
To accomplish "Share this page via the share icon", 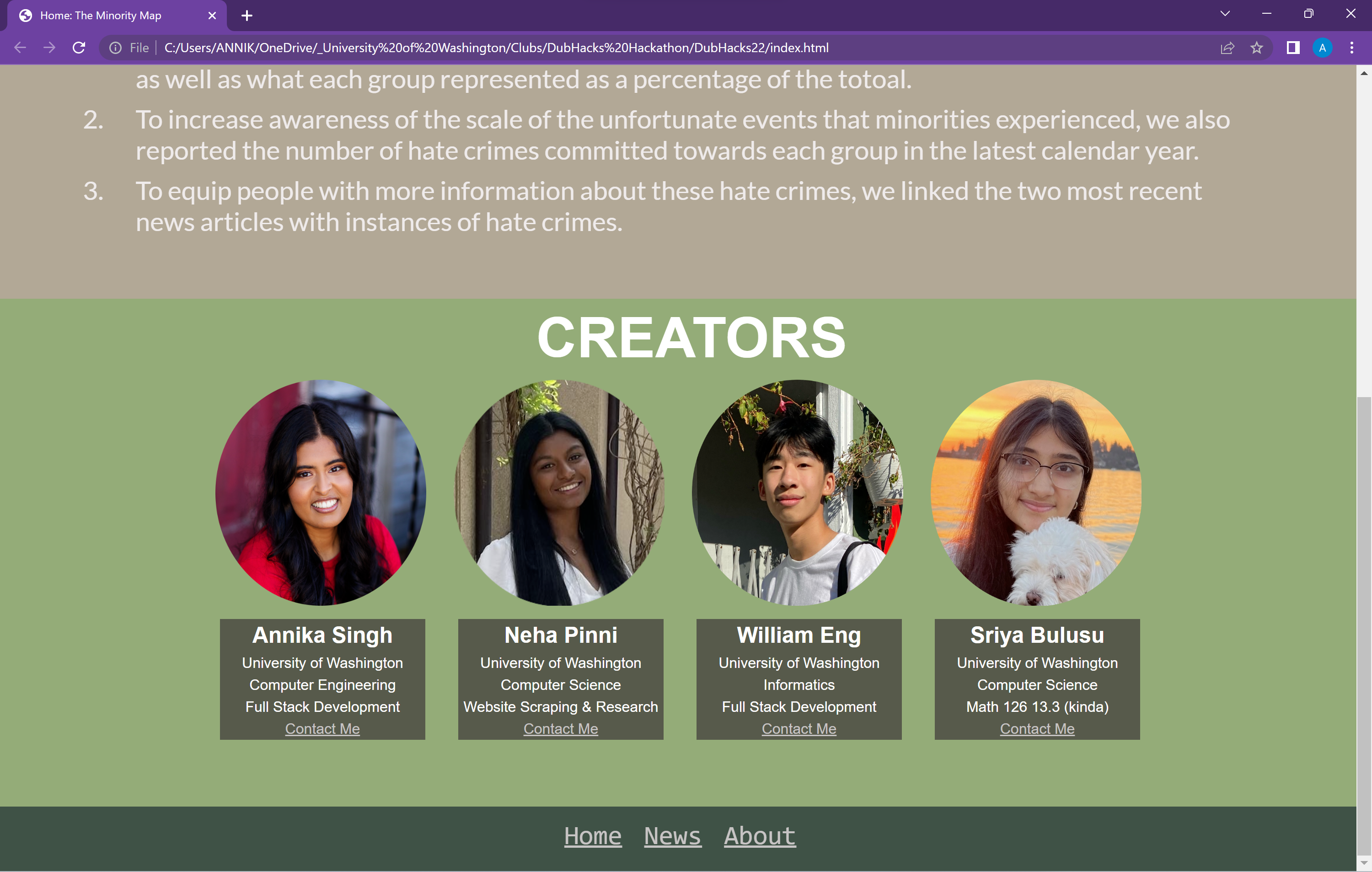I will [1227, 48].
